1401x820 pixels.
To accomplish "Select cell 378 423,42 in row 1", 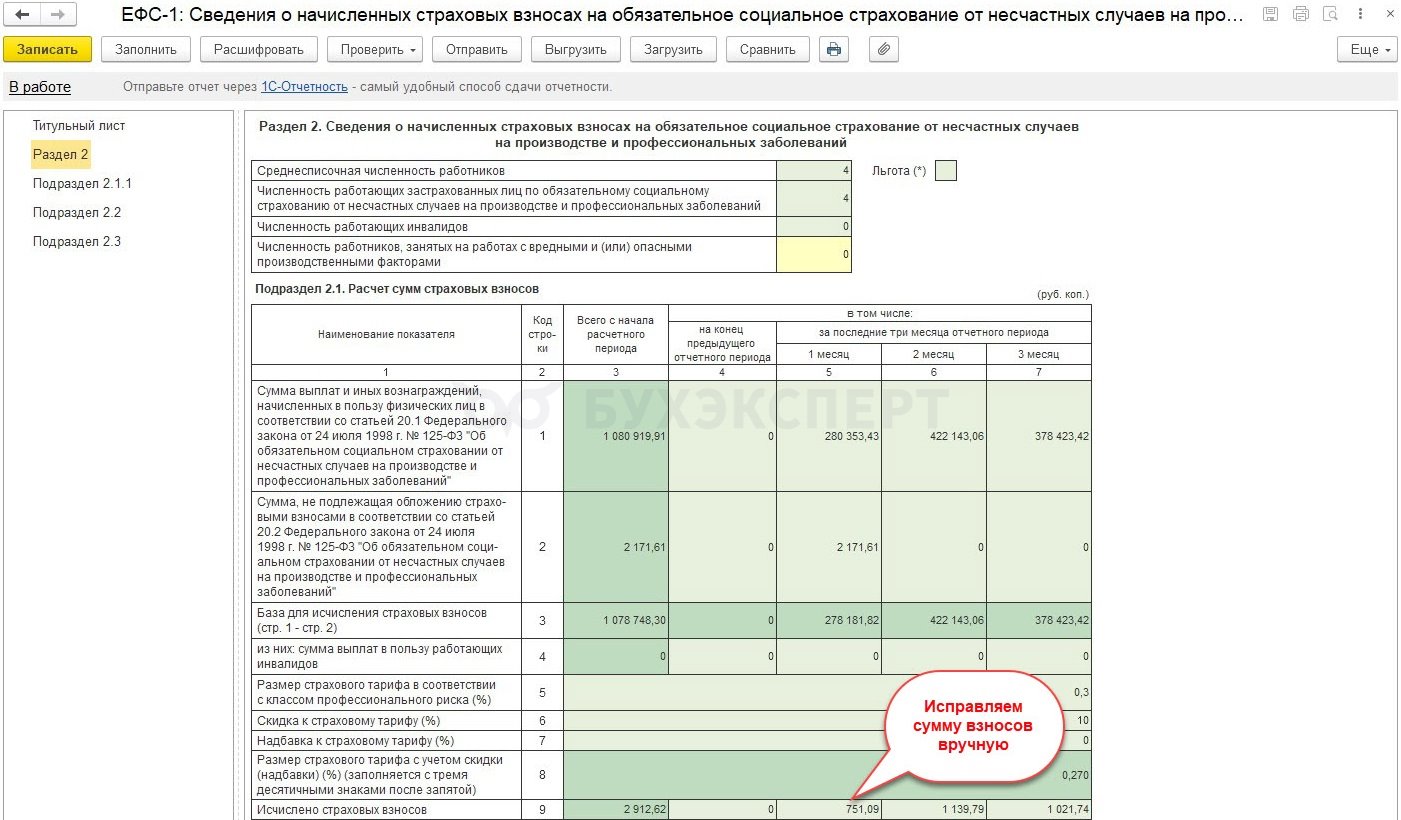I will (1039, 436).
